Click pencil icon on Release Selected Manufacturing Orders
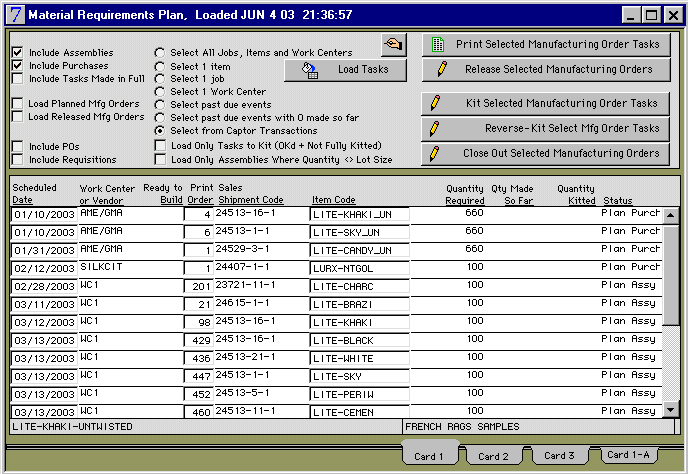This screenshot has width=688, height=474. [x=442, y=69]
